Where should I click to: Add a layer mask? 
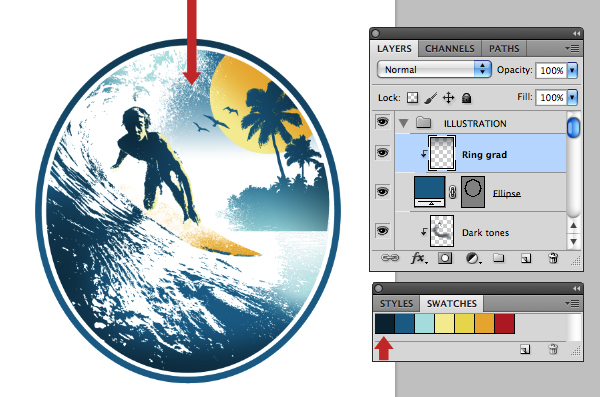point(445,258)
